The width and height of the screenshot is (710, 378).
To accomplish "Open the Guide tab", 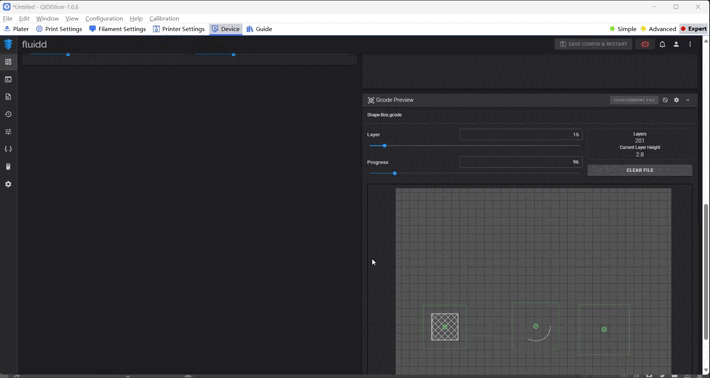I will tap(259, 29).
